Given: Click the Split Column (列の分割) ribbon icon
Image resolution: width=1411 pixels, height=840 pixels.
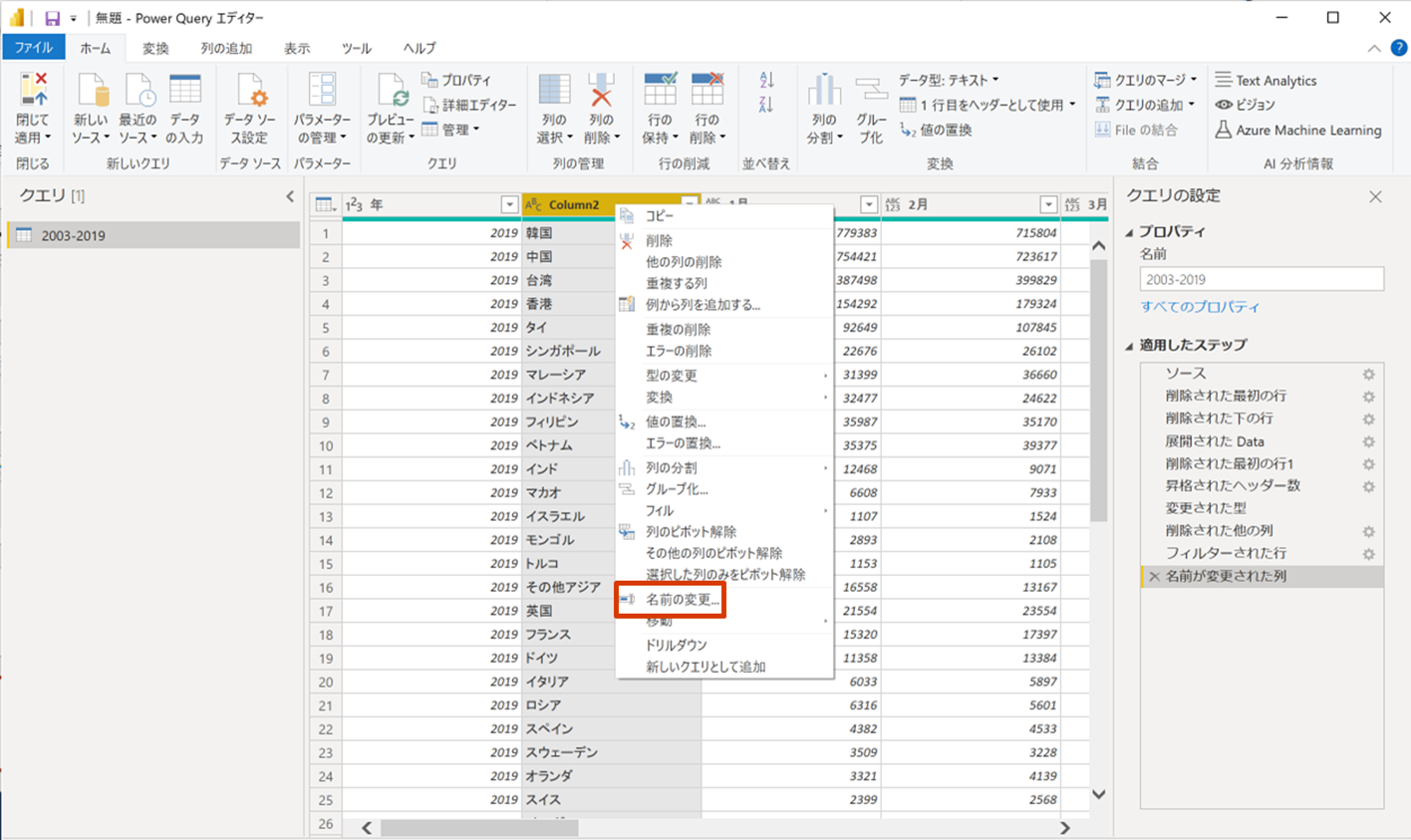Looking at the screenshot, I should pos(824,90).
